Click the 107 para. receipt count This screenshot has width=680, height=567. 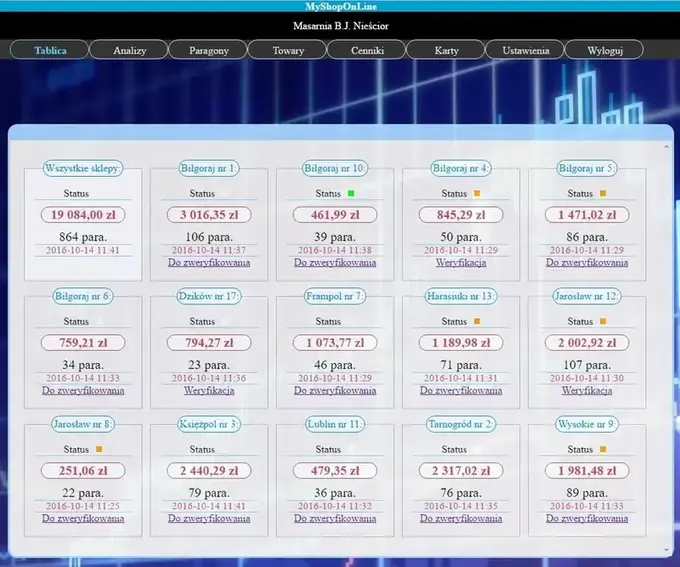(587, 365)
